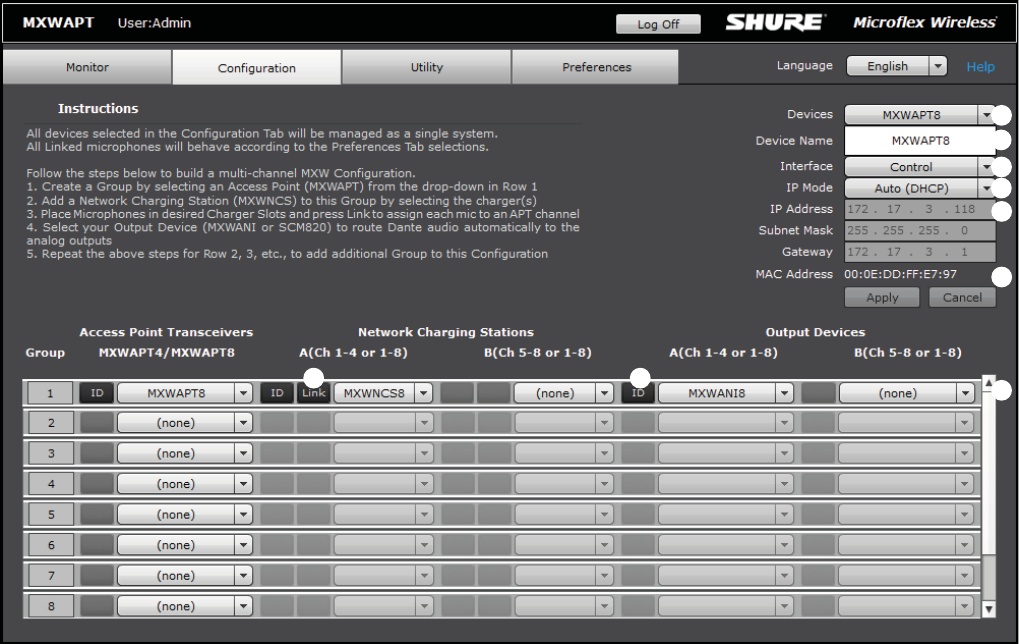Click the MAC Address value 00:0E:DD:FF:E7:97
Image resolution: width=1019 pixels, height=644 pixels.
(x=900, y=274)
